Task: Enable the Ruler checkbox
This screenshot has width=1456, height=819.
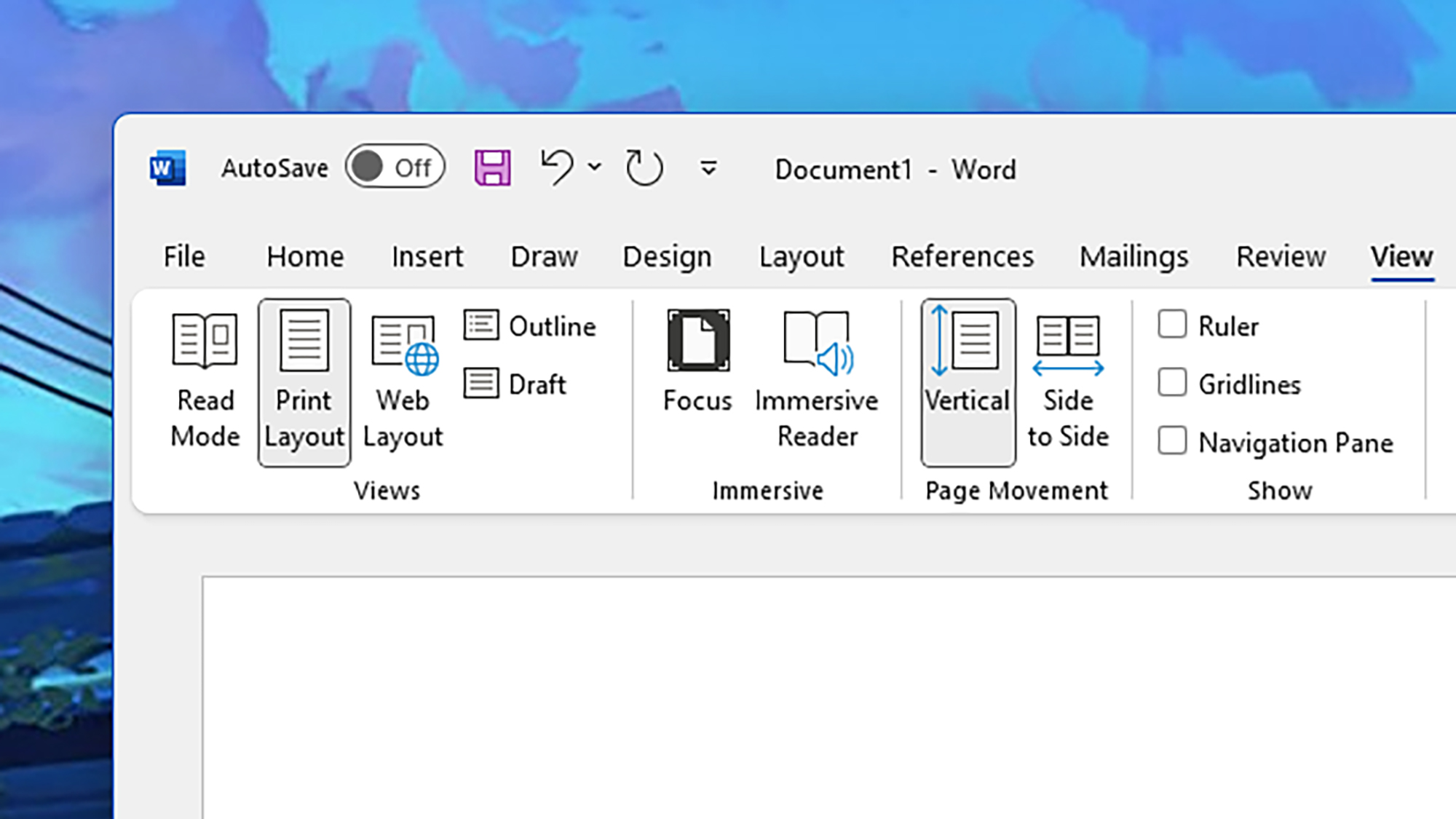Action: point(1172,325)
